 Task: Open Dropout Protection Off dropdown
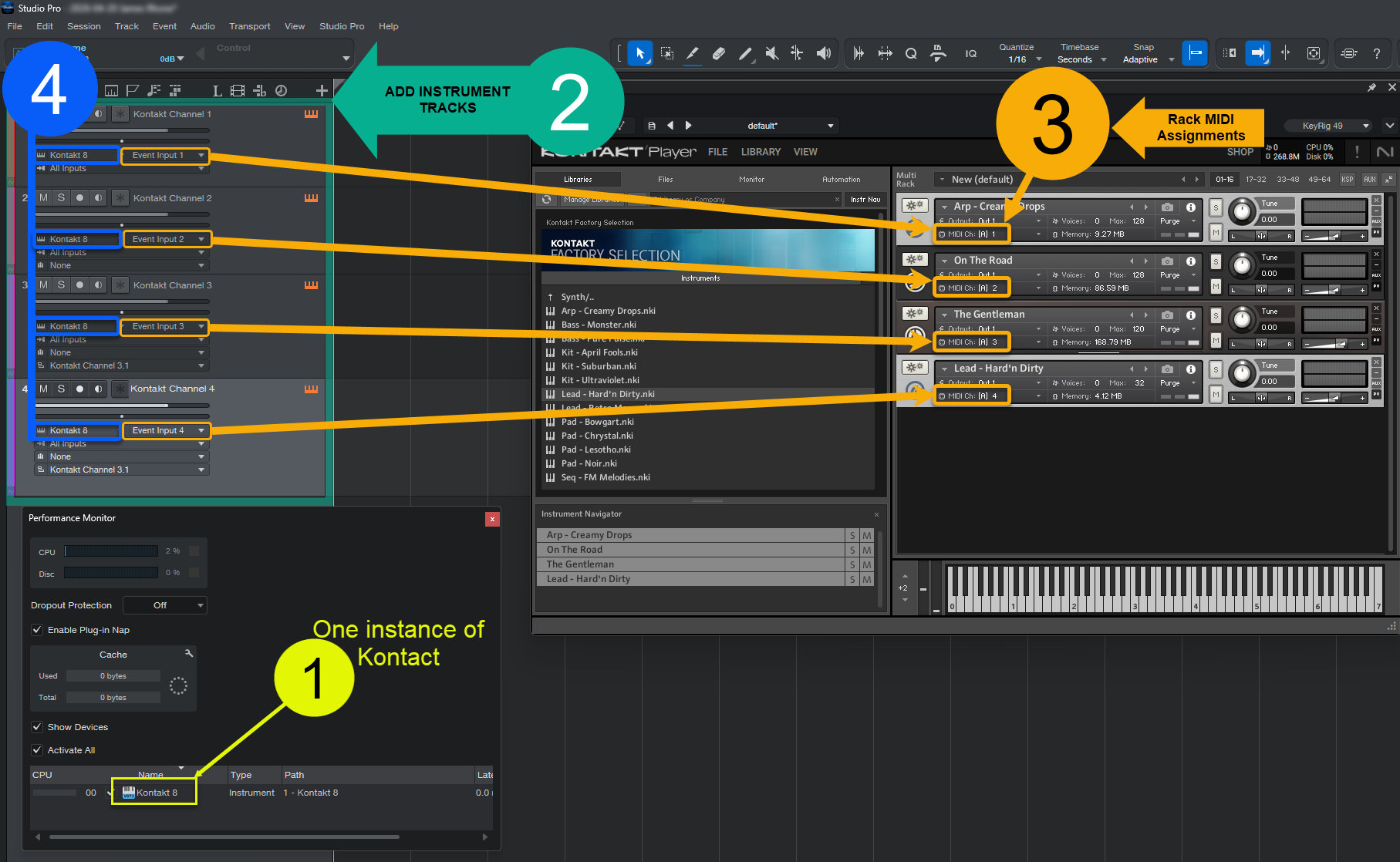click(165, 605)
